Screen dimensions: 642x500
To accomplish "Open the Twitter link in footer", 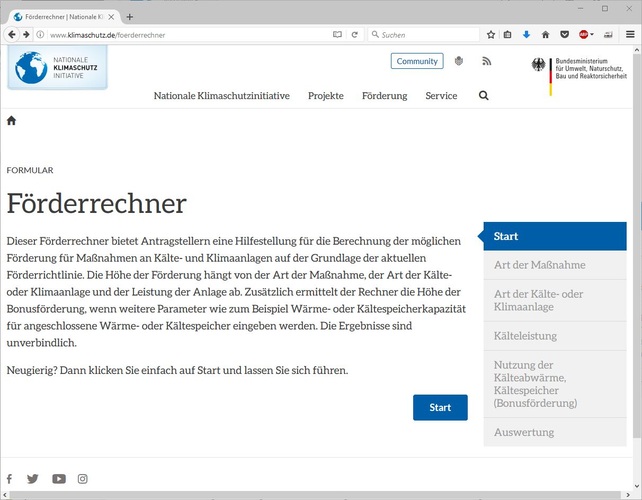I will pyautogui.click(x=33, y=479).
